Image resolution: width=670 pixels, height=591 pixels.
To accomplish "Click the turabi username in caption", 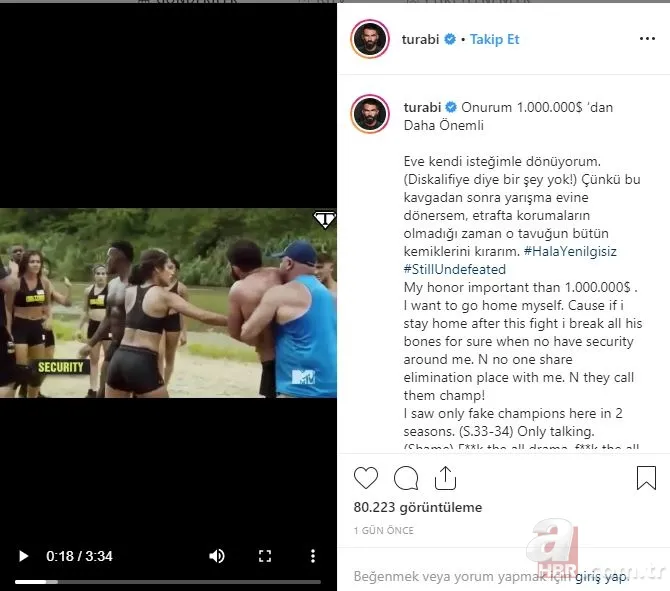I will [x=422, y=107].
